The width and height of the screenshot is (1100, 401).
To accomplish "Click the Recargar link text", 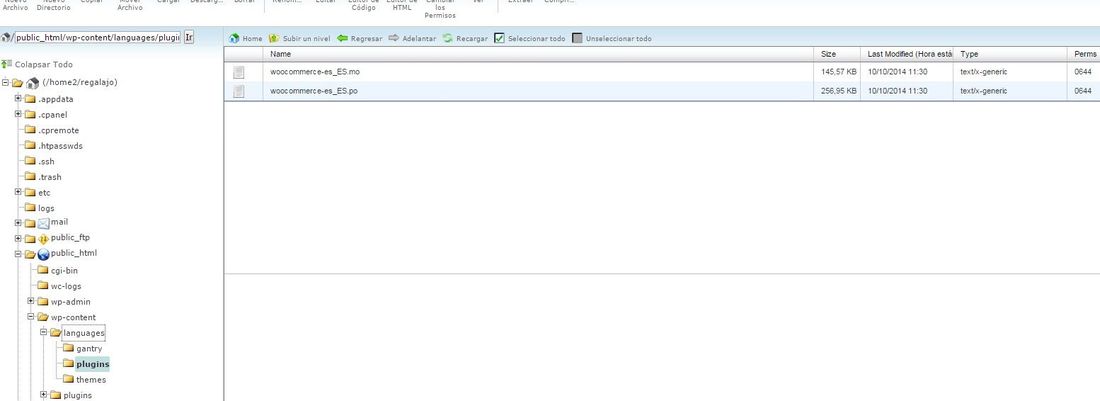I will pos(471,39).
